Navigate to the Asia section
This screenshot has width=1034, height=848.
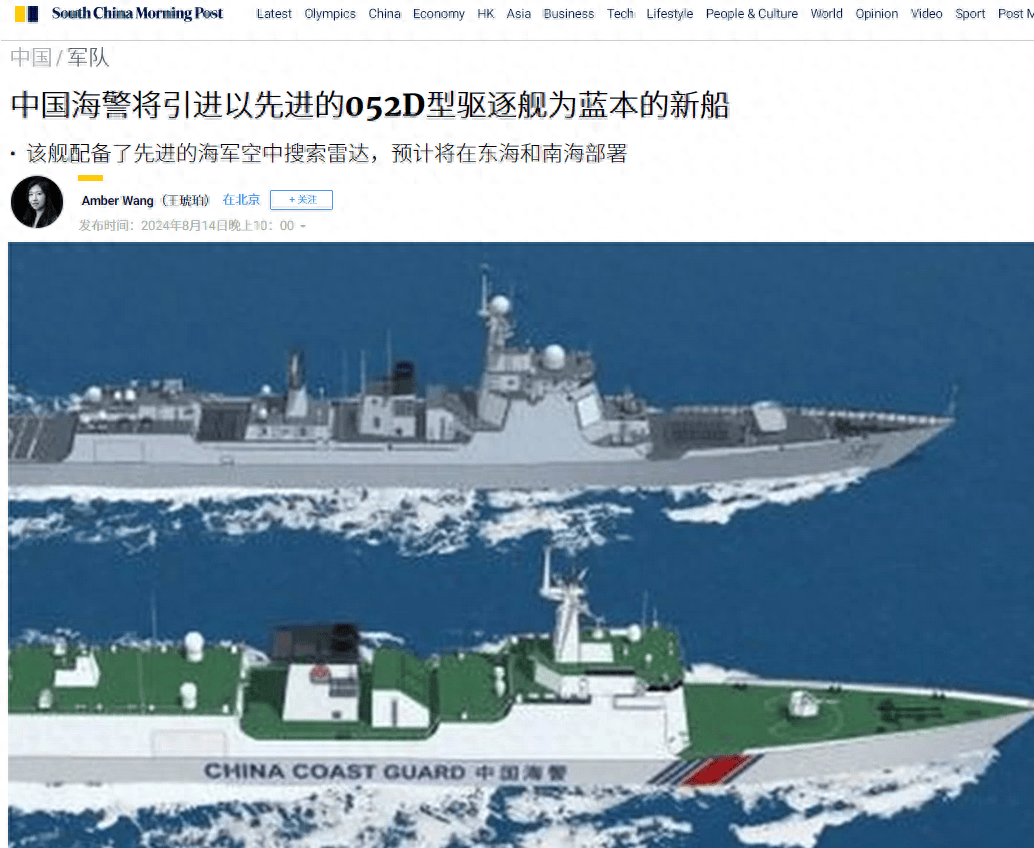[518, 14]
